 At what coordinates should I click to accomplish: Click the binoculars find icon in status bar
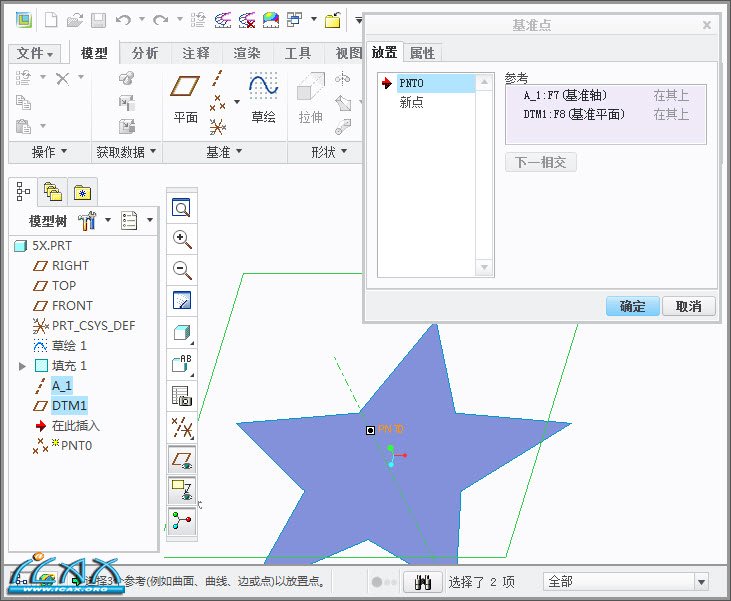(x=423, y=582)
